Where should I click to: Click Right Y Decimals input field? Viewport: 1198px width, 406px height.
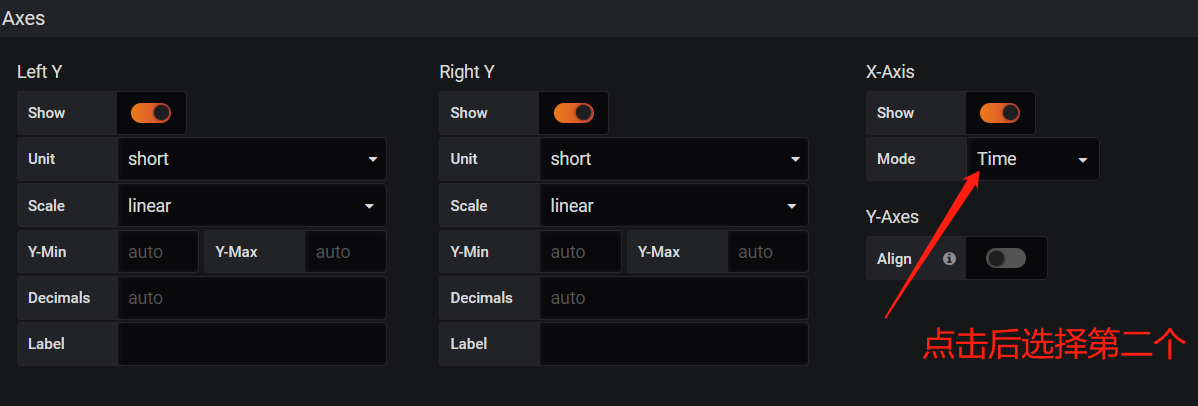[x=673, y=298]
